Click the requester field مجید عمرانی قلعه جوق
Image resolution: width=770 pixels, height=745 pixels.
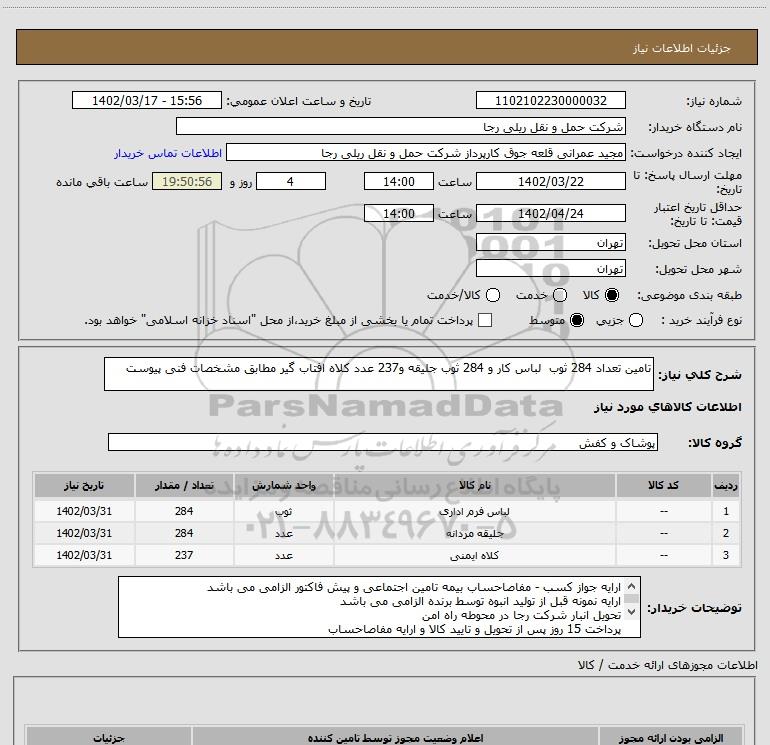point(426,153)
